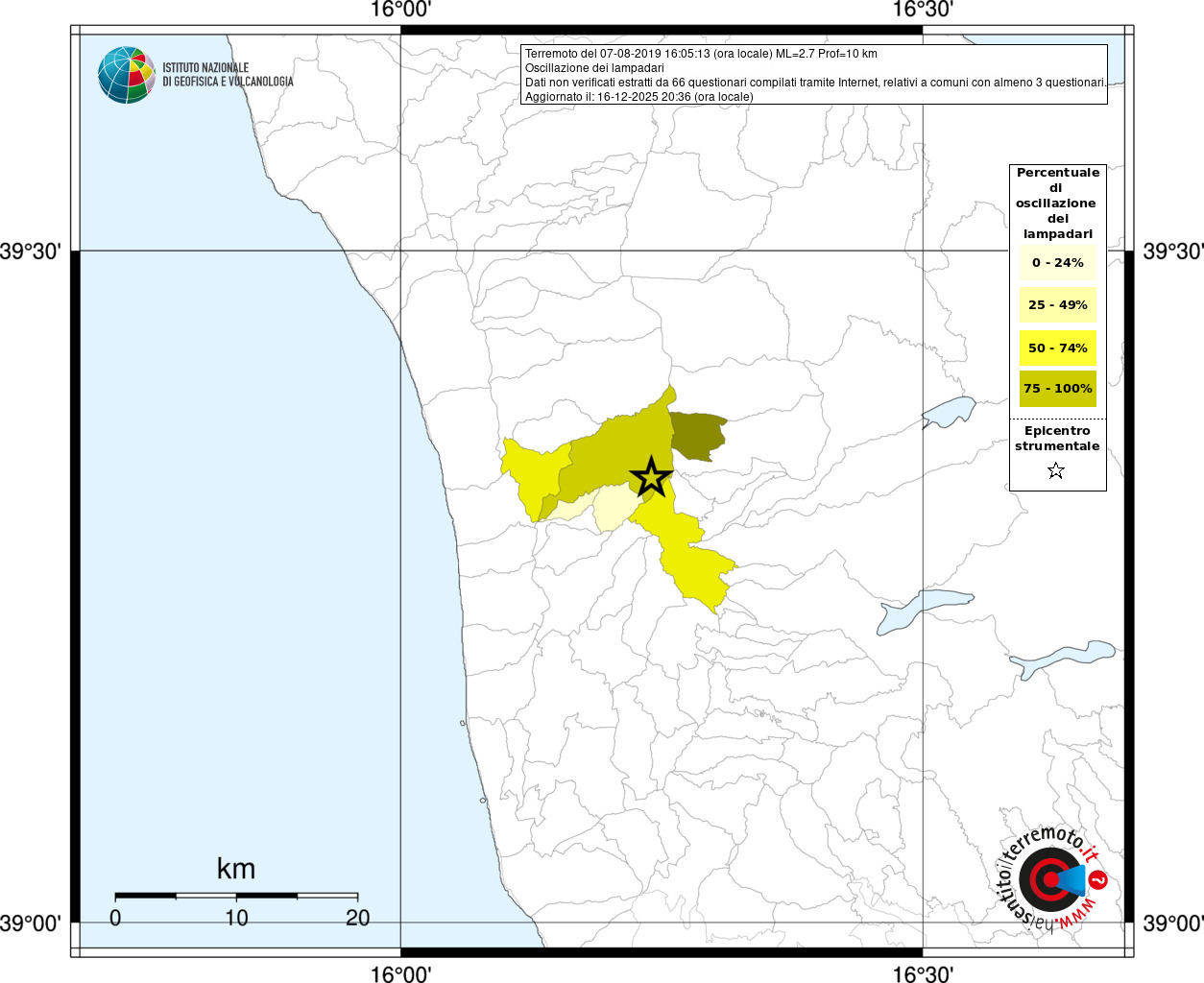
Task: Click the dark olive municipality northeast of the epicenter
Action: [x=697, y=436]
